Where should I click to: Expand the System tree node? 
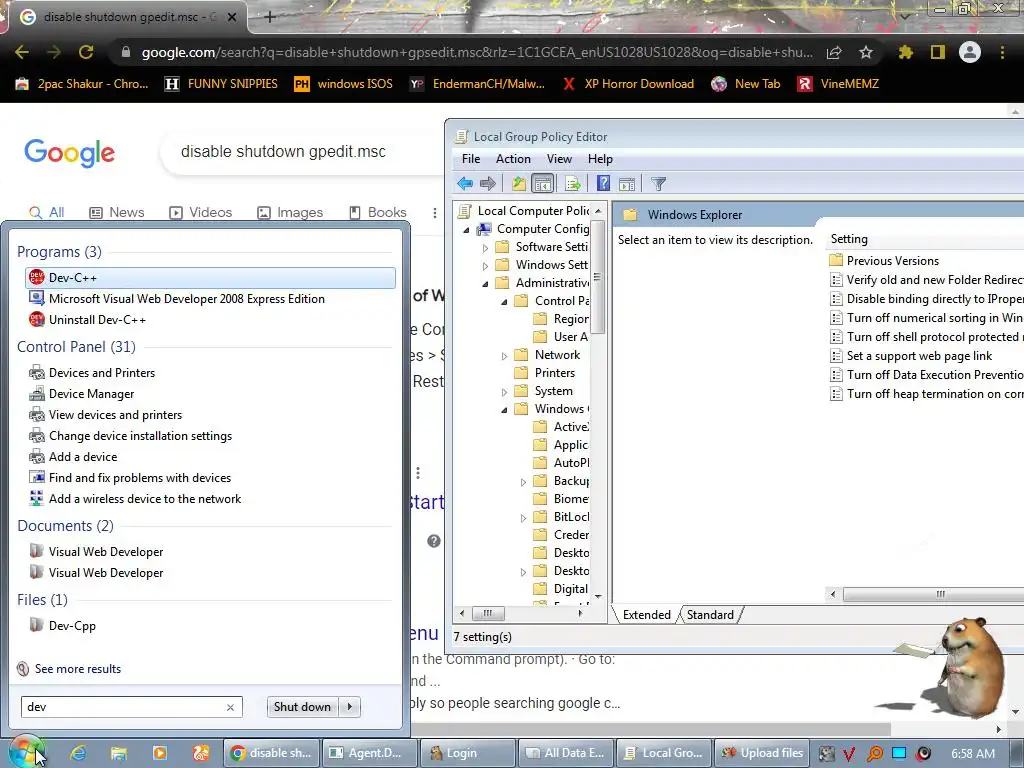click(x=504, y=392)
